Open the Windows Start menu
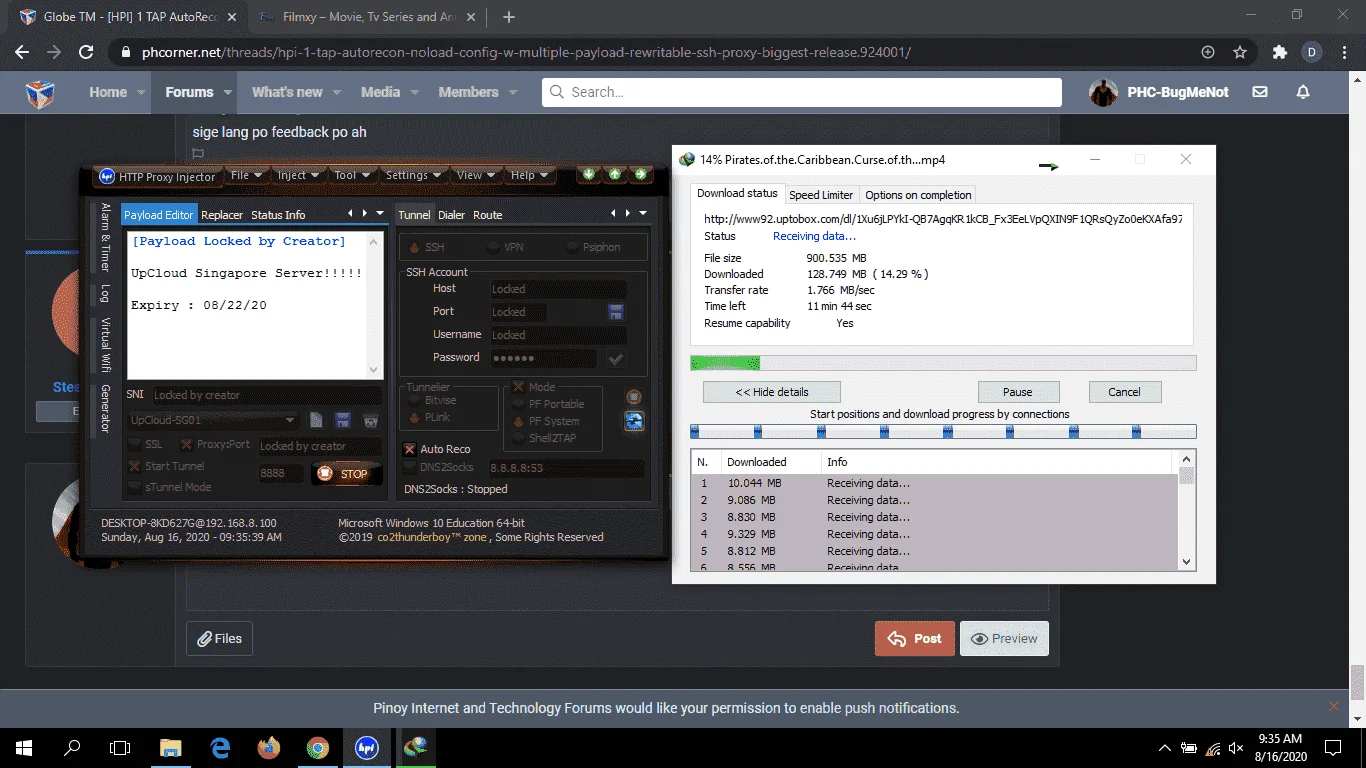The width and height of the screenshot is (1366, 768). [x=24, y=748]
